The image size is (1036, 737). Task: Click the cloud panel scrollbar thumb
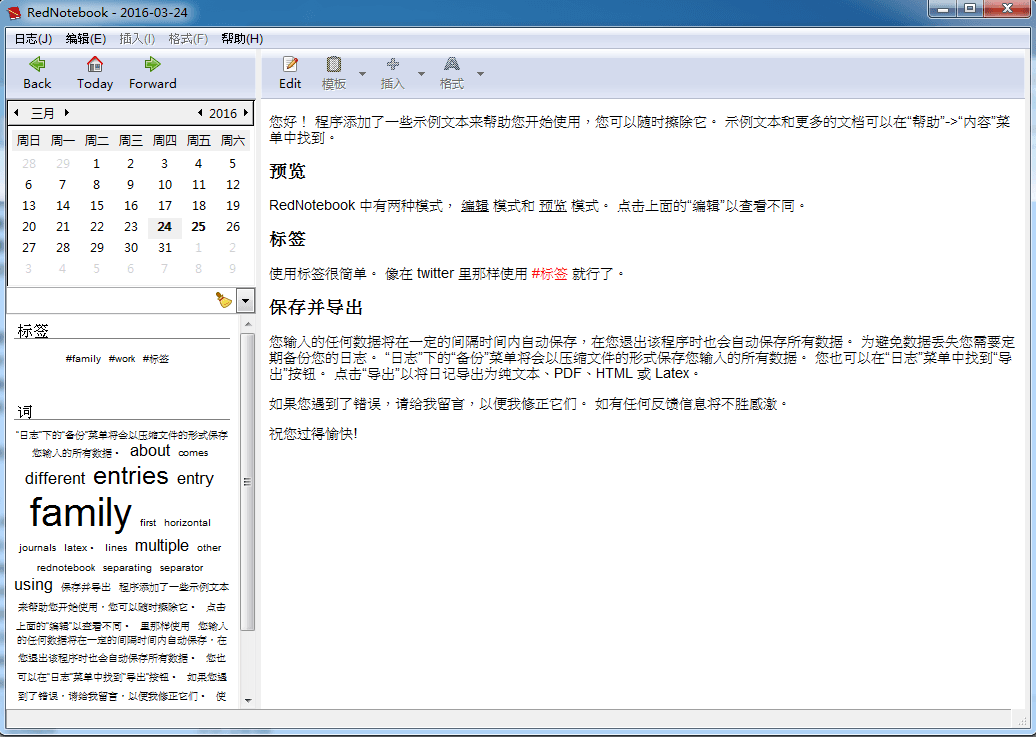(248, 481)
